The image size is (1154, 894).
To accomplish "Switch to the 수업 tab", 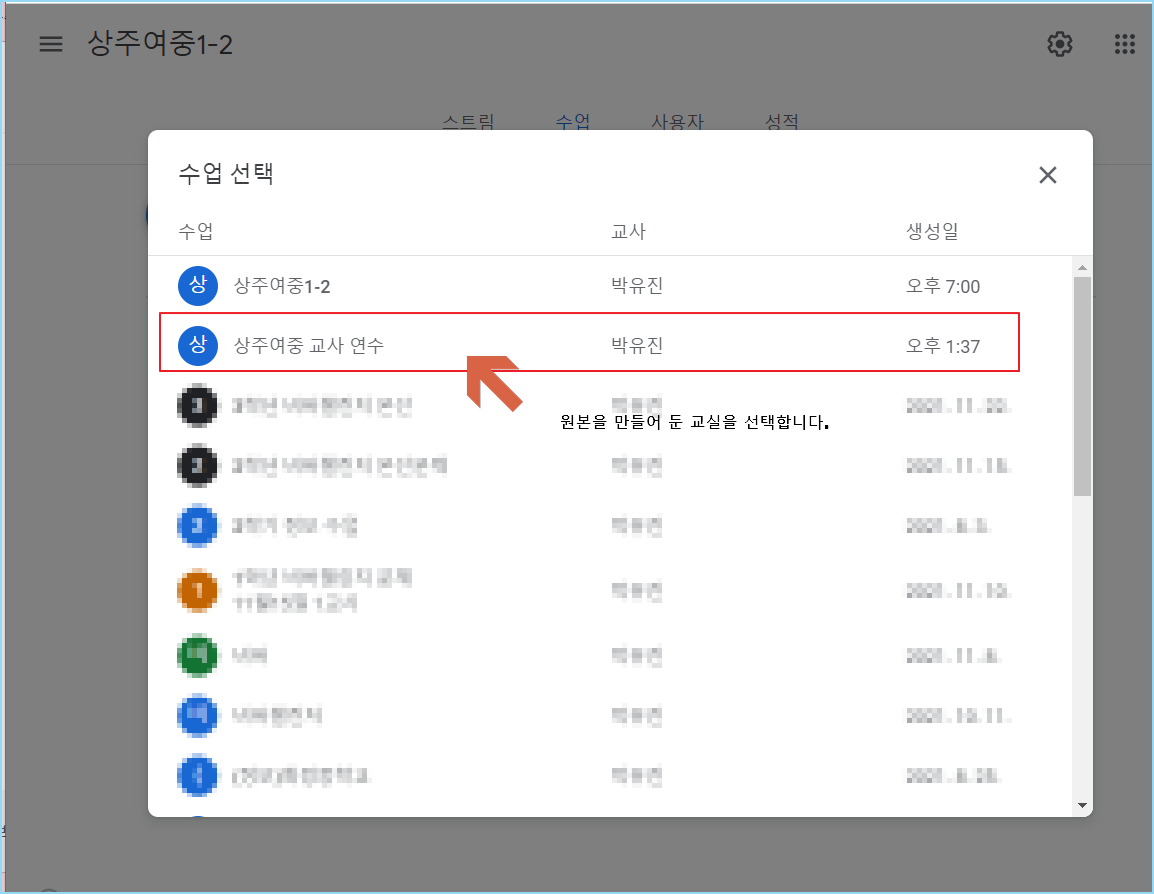I will tap(573, 121).
